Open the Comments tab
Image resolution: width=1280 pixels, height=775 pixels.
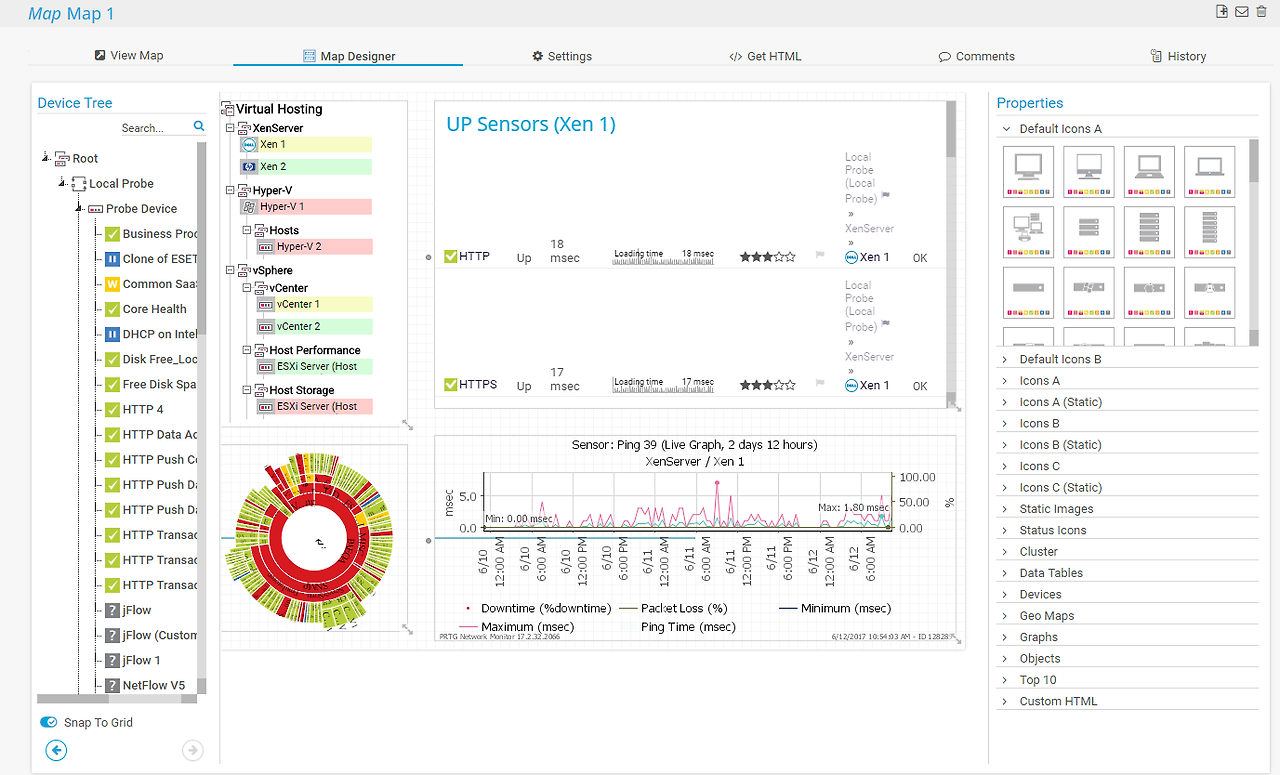977,57
